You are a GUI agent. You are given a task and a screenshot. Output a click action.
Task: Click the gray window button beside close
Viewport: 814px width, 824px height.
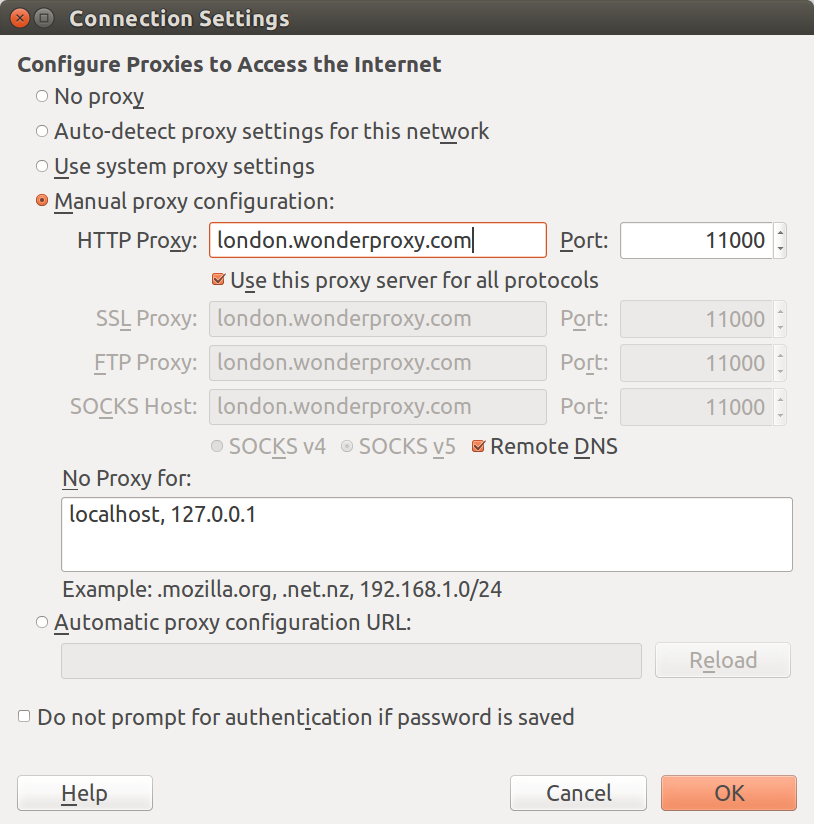click(44, 18)
